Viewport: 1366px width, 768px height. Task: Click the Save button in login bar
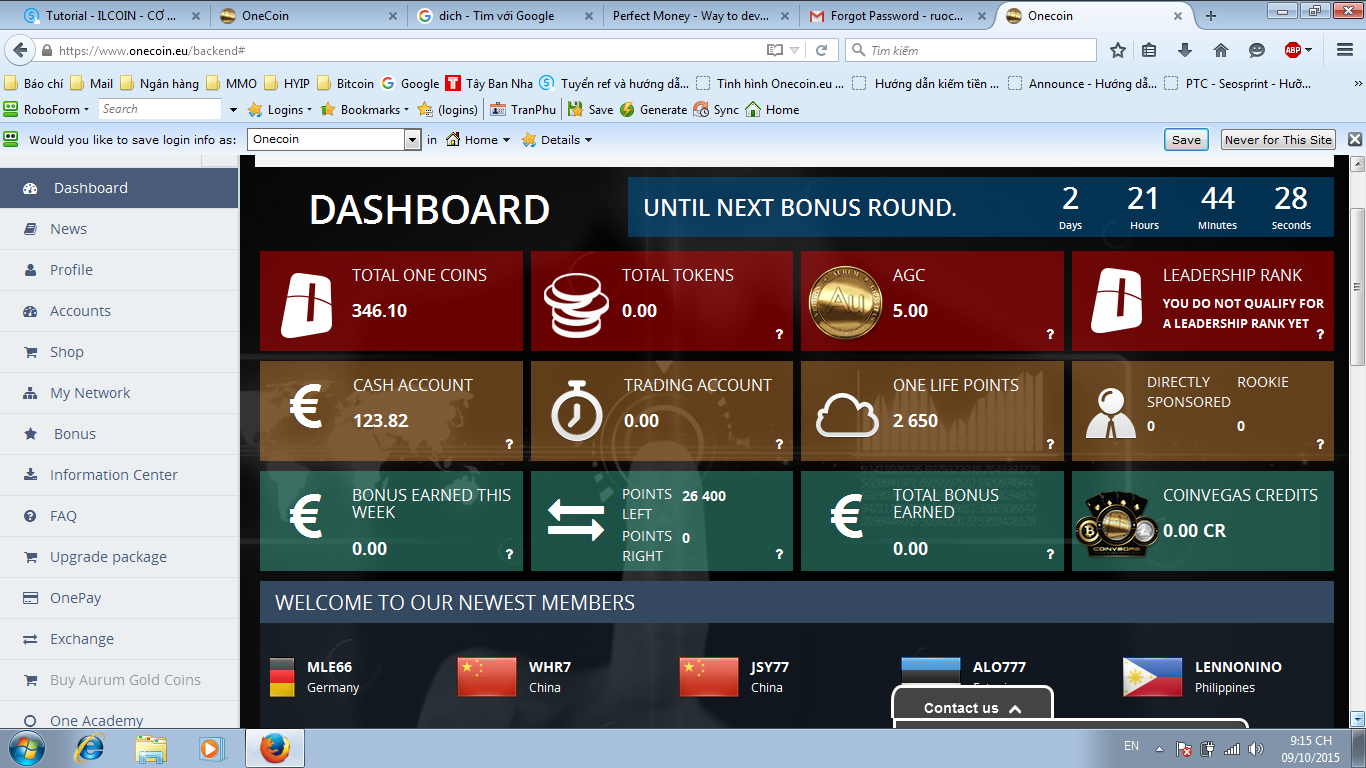coord(1186,140)
